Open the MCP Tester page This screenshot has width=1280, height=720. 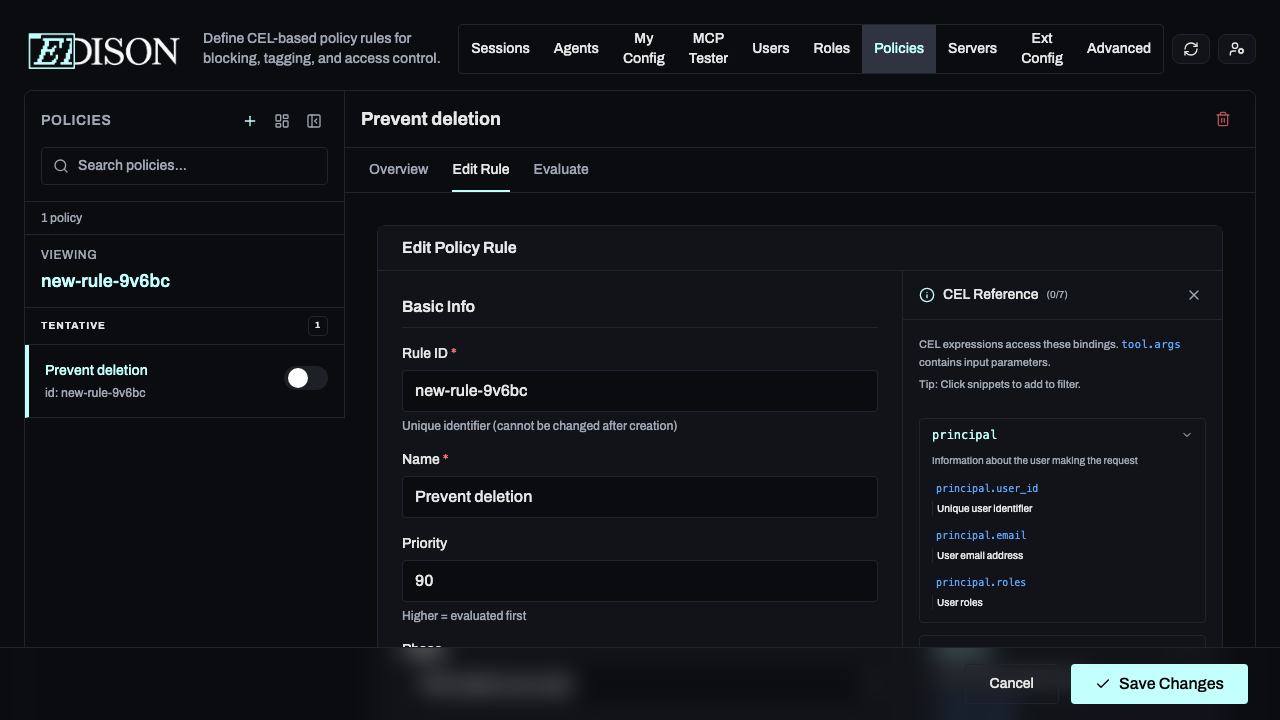coord(708,48)
